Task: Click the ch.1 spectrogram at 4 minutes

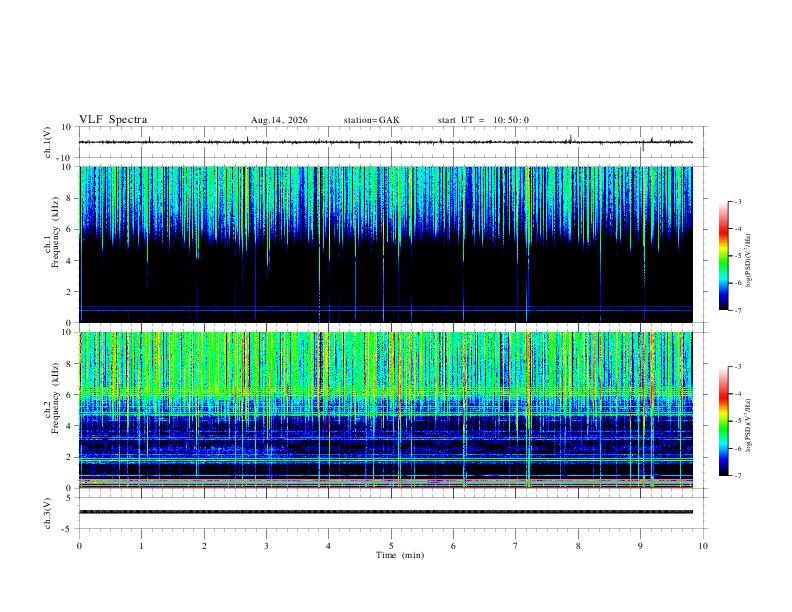Action: (x=329, y=244)
